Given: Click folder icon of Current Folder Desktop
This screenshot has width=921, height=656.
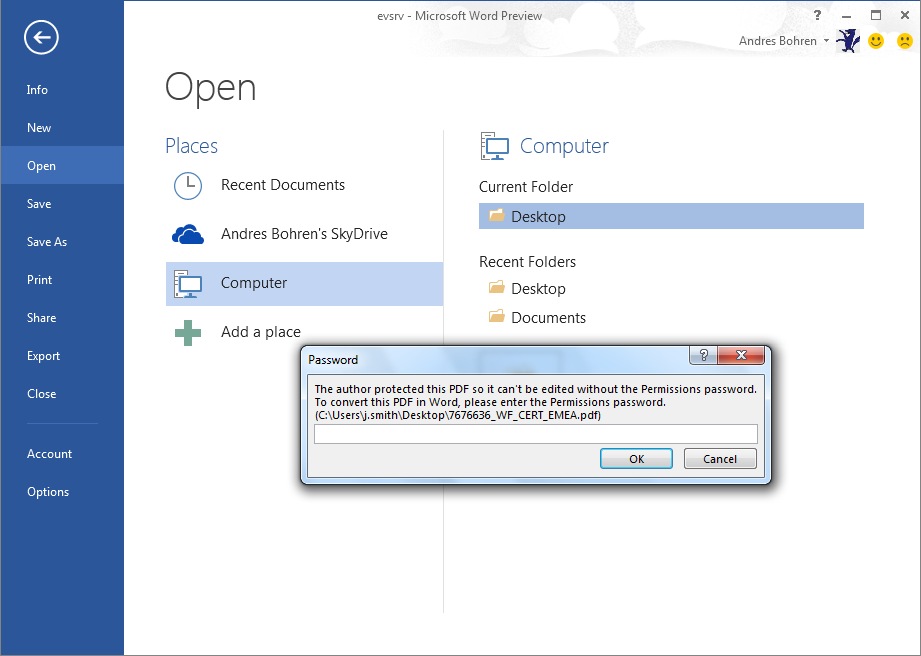Looking at the screenshot, I should point(497,215).
